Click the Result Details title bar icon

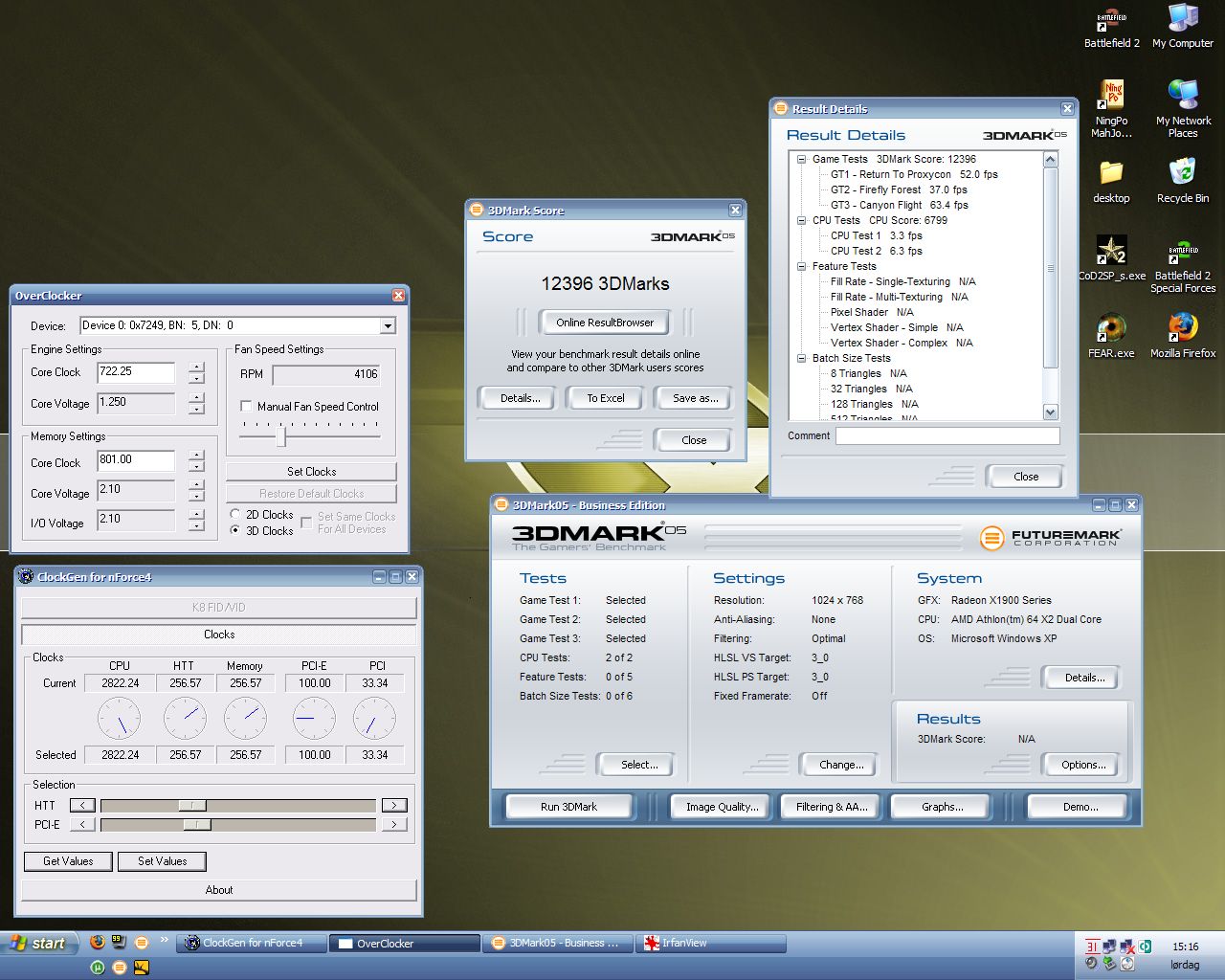click(781, 108)
